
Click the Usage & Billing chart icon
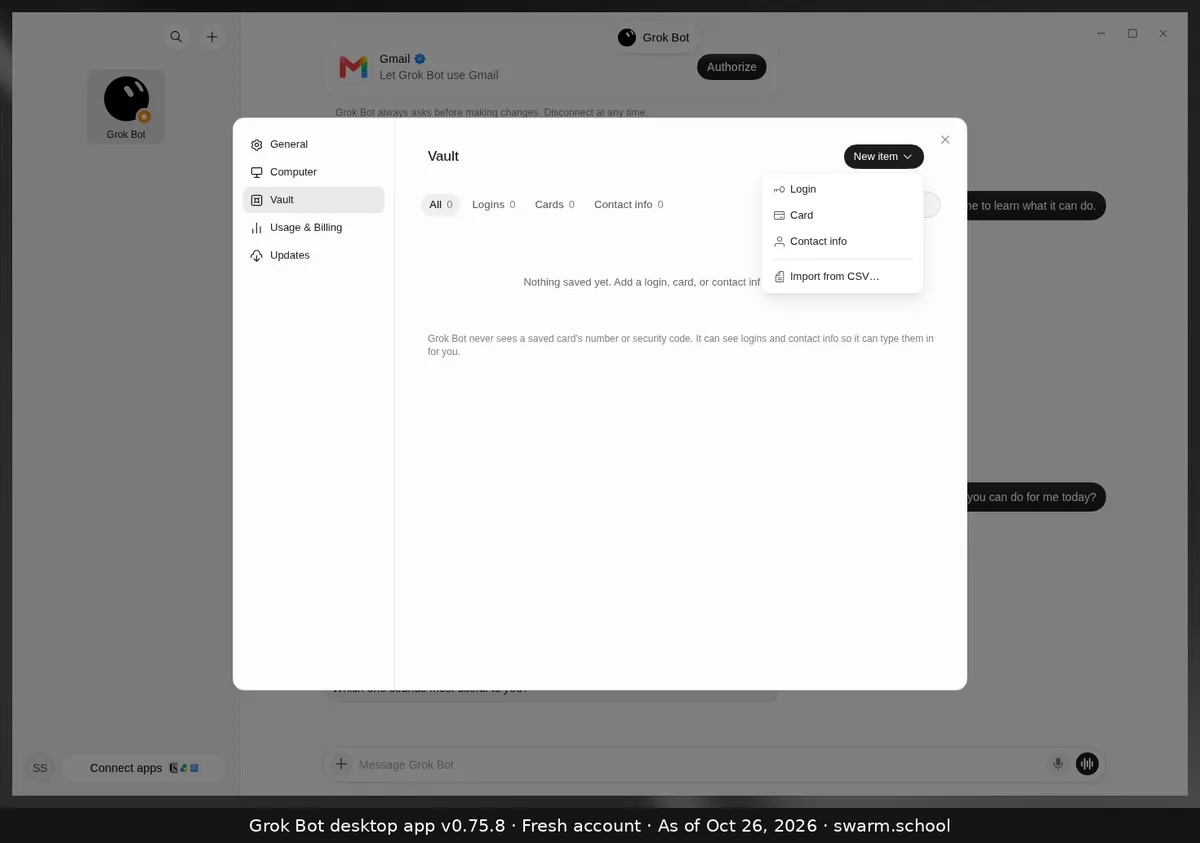(257, 228)
